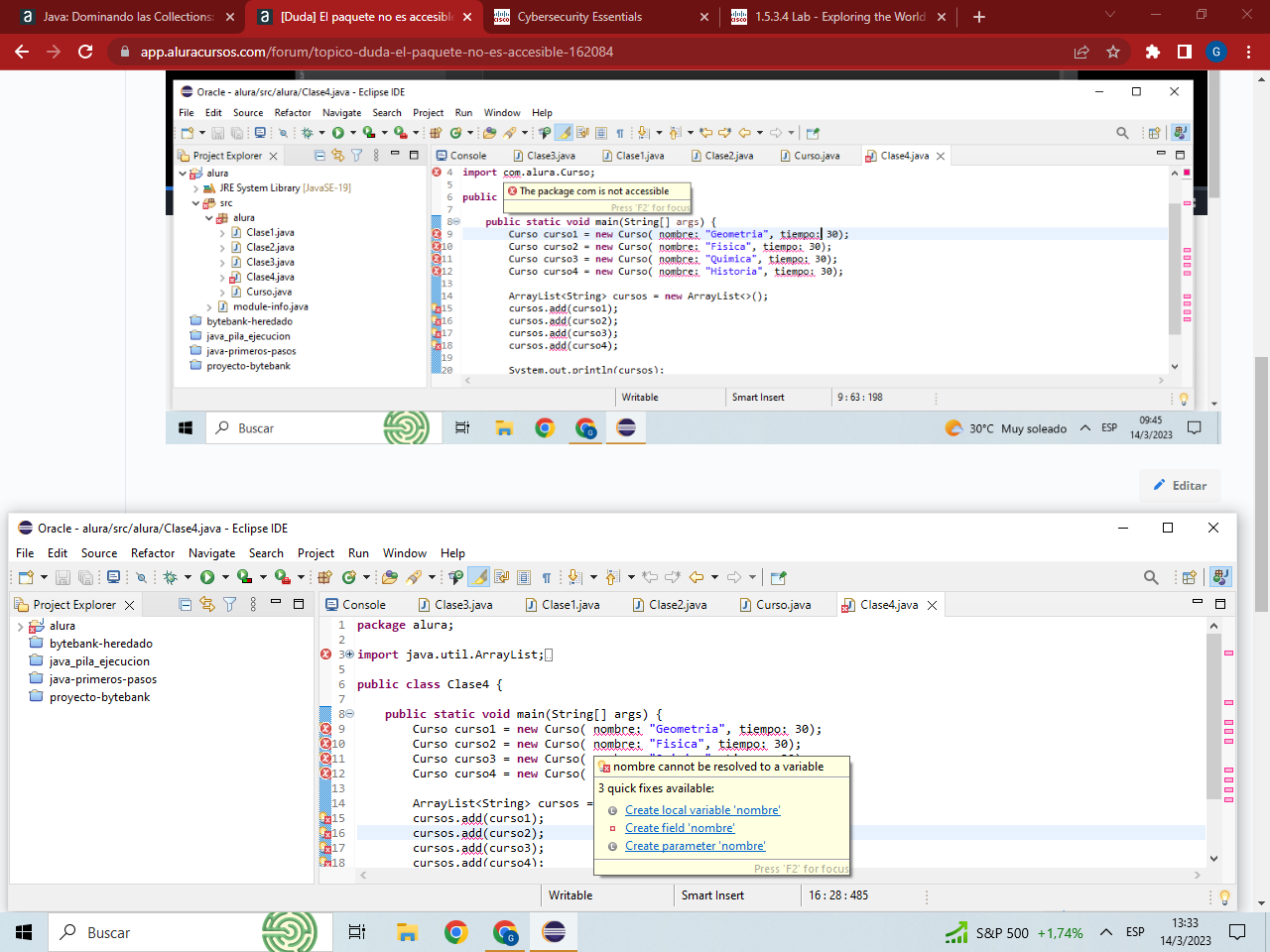
Task: Open the Source menu in Eclipse
Action: pos(99,553)
